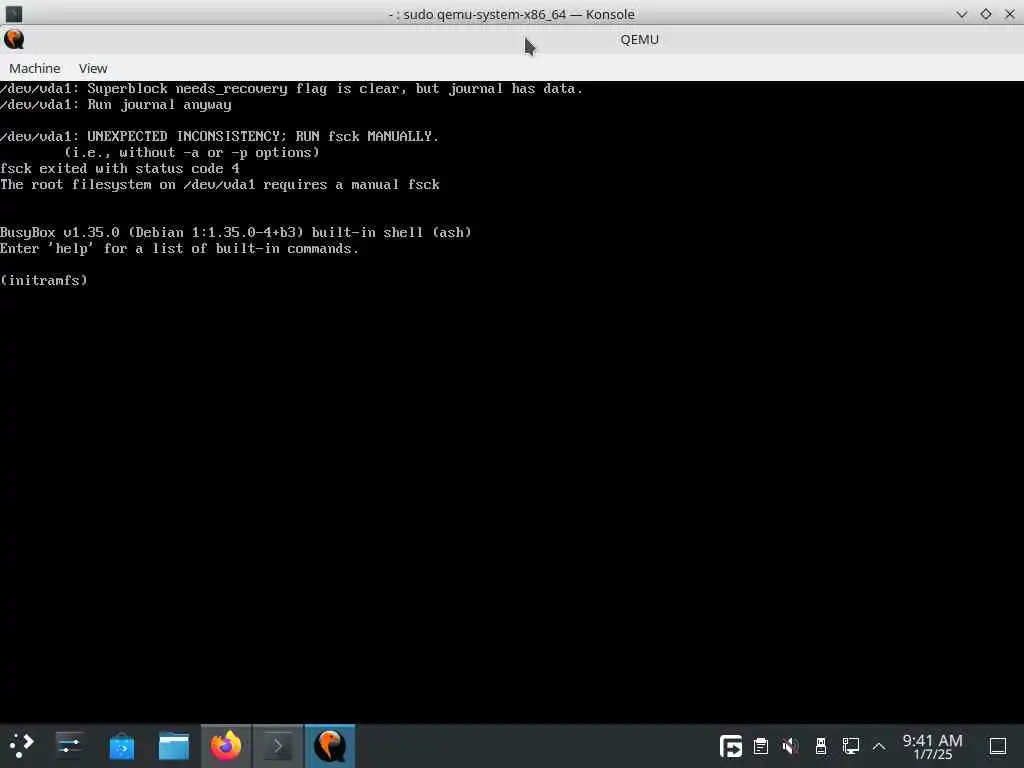This screenshot has height=768, width=1024.
Task: Minimize the Konsole window
Action: tap(961, 14)
